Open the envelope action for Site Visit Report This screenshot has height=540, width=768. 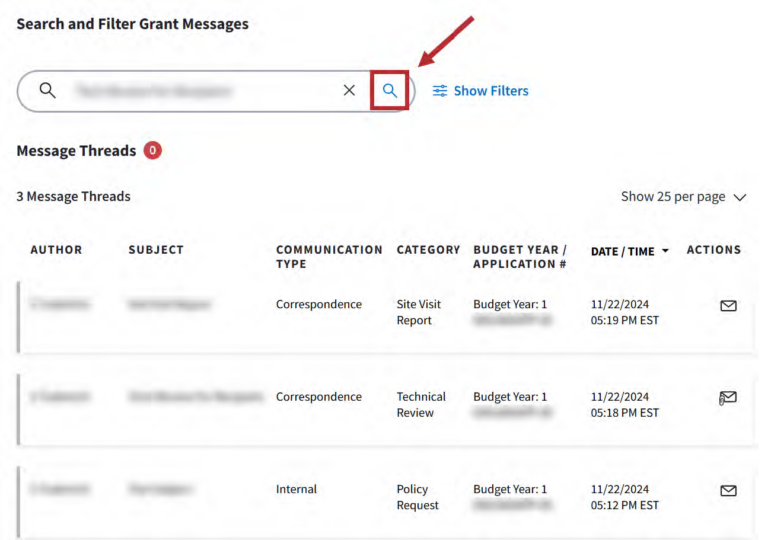[728, 306]
